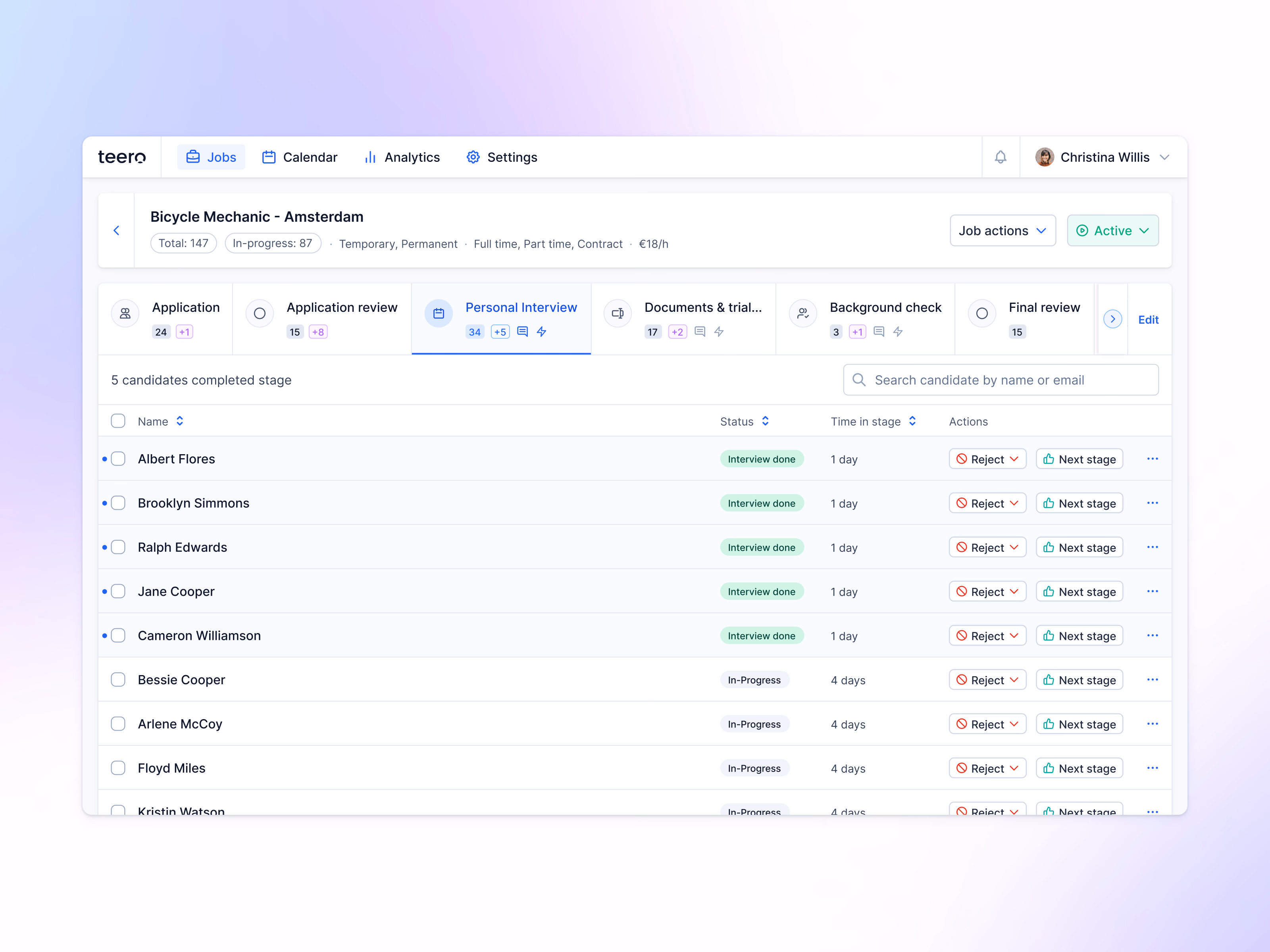1270x952 pixels.
Task: Click the candidate search field
Action: pyautogui.click(x=1001, y=380)
